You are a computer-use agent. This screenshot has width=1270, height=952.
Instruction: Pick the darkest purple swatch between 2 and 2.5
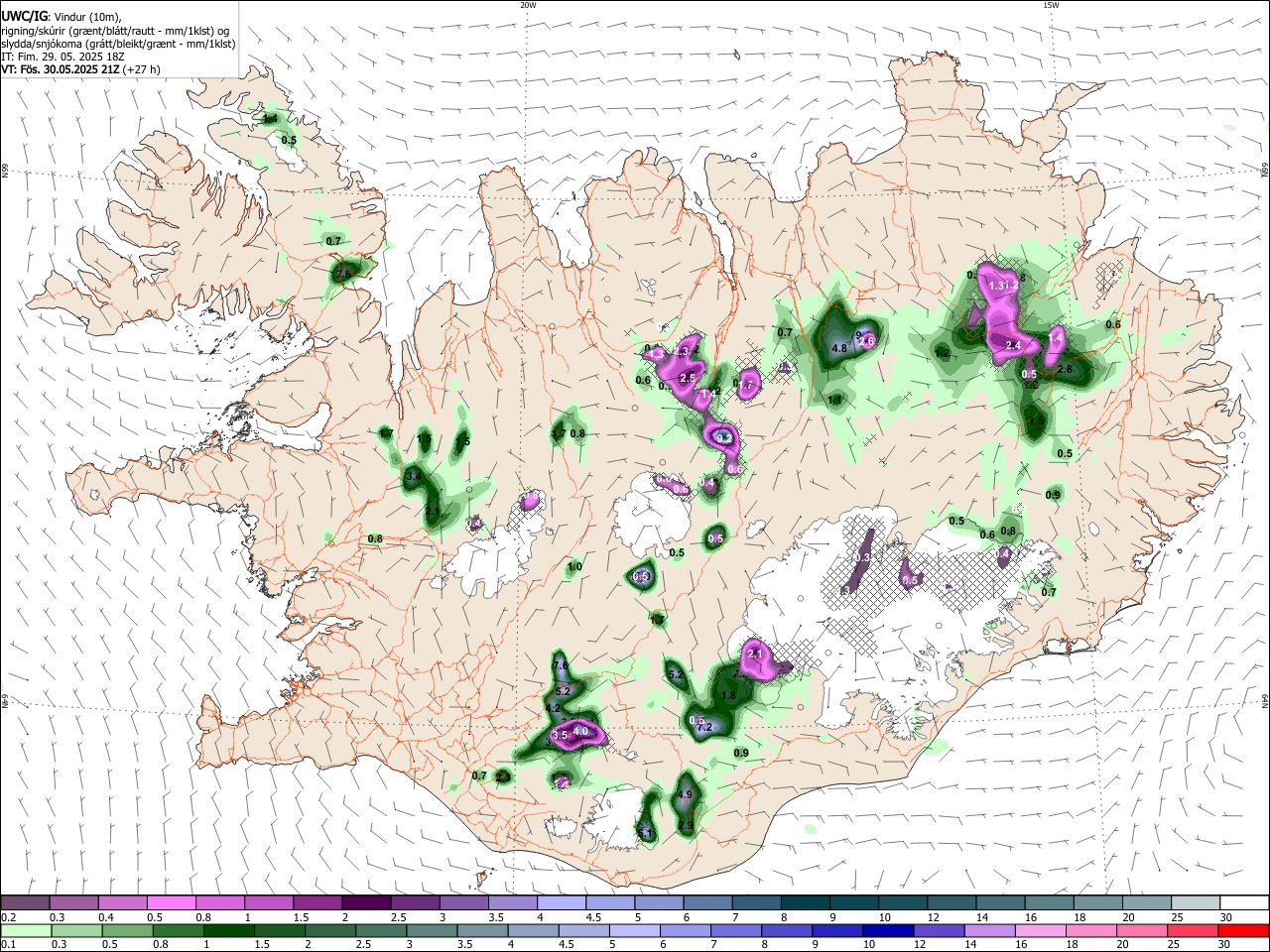tap(366, 903)
